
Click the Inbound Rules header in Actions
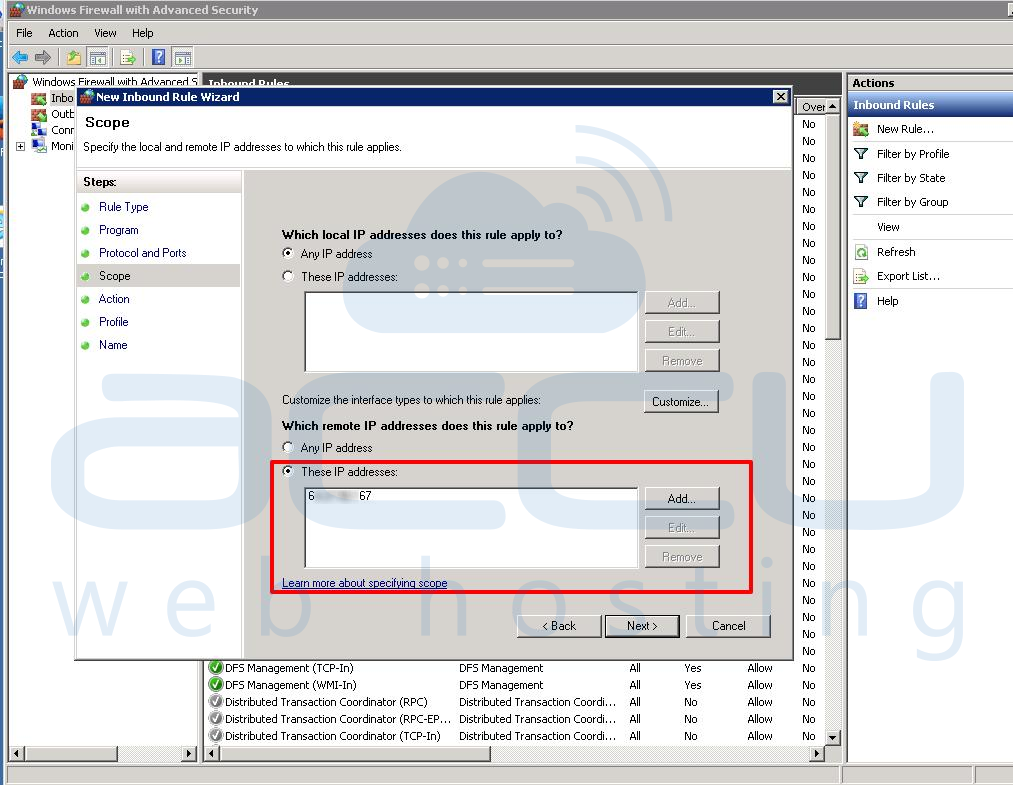(930, 105)
